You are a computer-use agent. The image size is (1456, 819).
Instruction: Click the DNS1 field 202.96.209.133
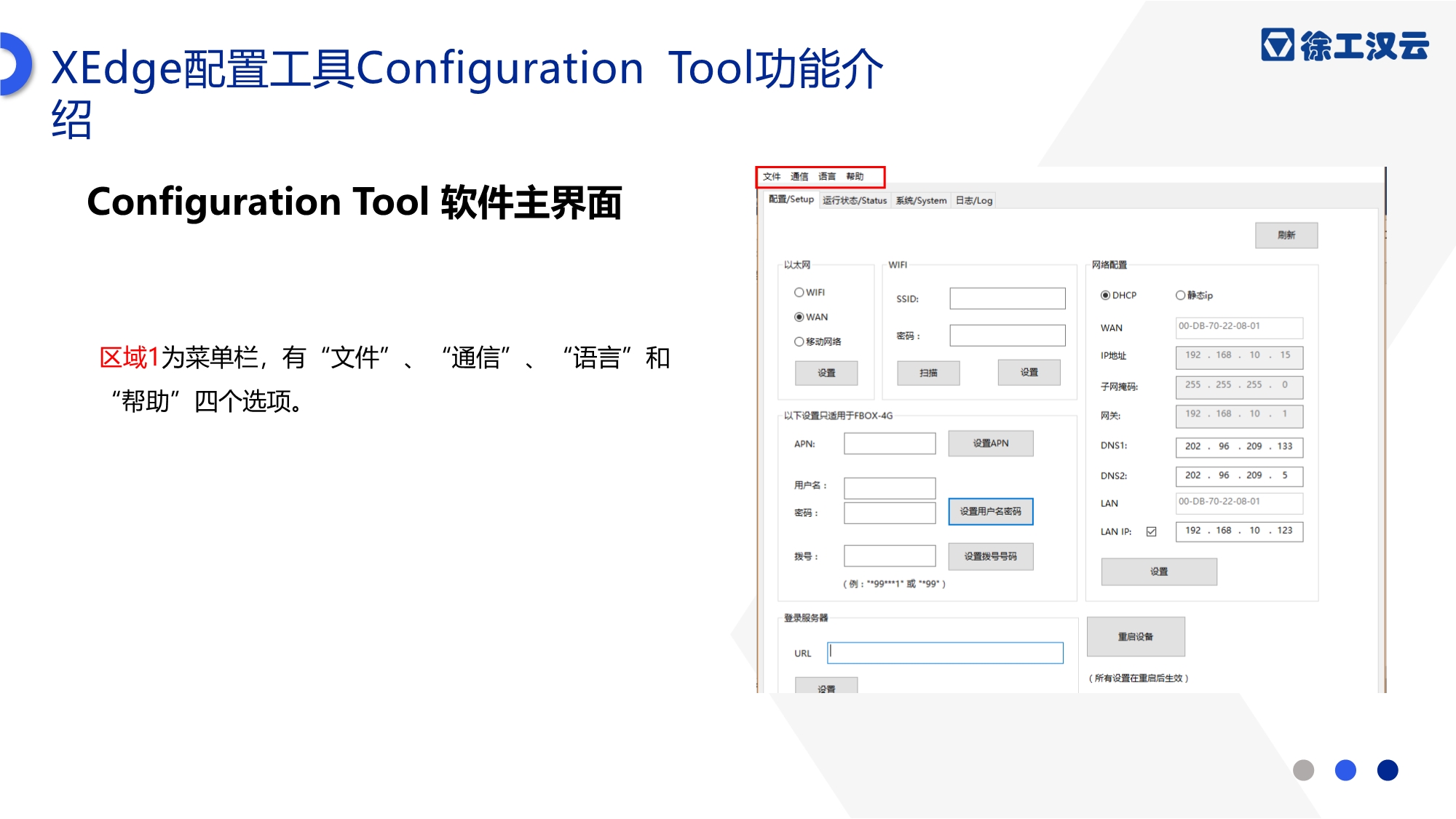(1239, 447)
